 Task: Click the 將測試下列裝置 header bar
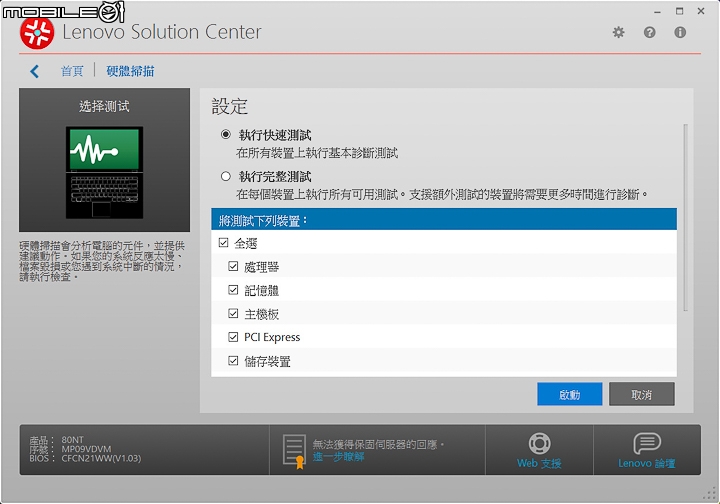pos(444,219)
